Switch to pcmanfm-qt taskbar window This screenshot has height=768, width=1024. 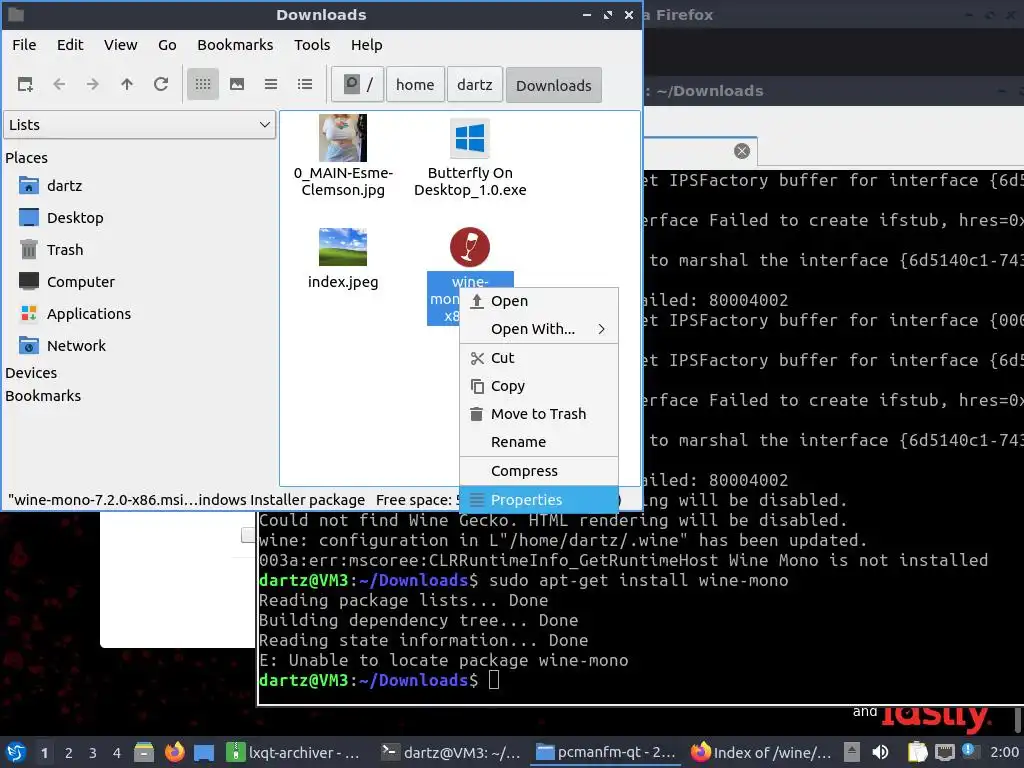pyautogui.click(x=607, y=752)
